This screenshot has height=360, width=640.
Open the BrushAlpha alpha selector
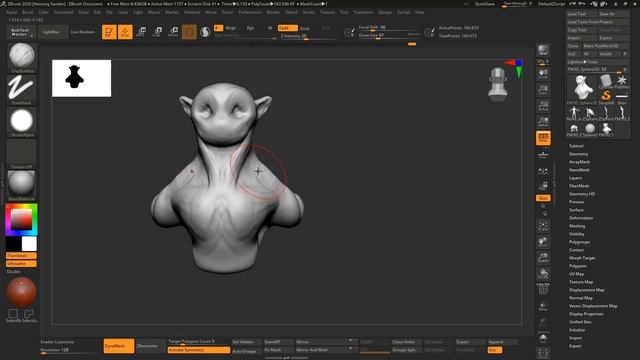(22, 122)
